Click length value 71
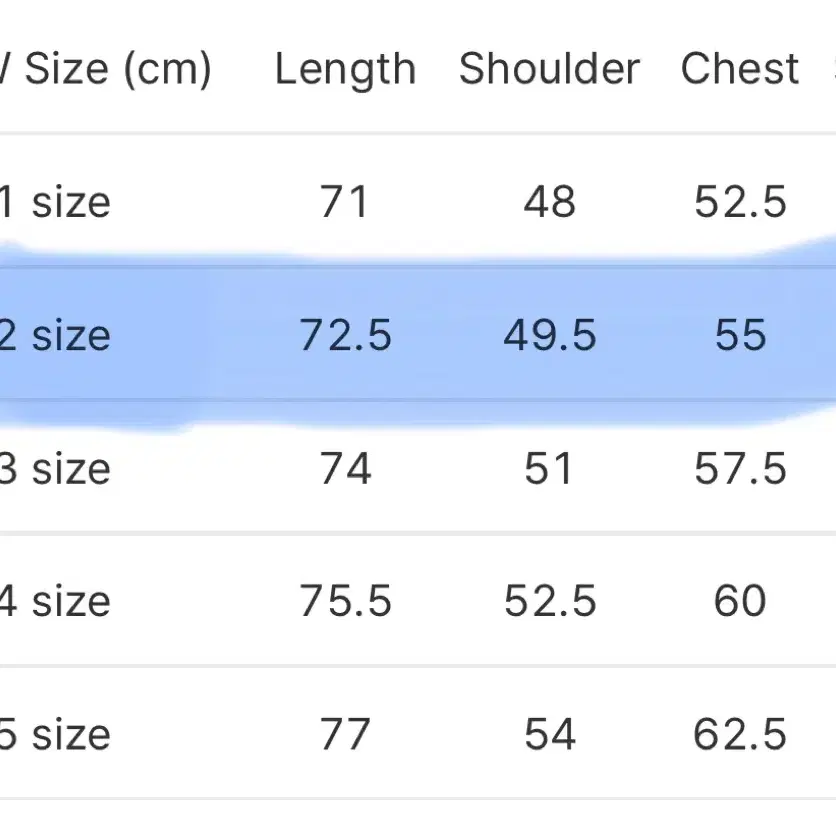The width and height of the screenshot is (836, 836). pyautogui.click(x=344, y=202)
